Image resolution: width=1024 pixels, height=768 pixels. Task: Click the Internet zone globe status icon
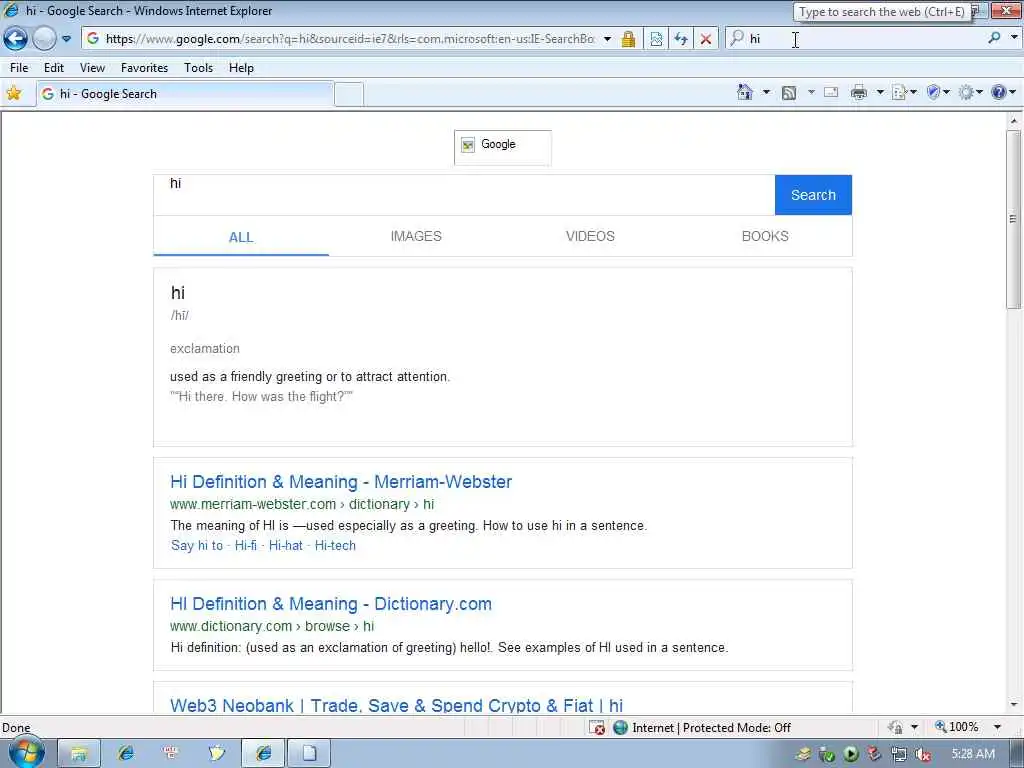[620, 728]
